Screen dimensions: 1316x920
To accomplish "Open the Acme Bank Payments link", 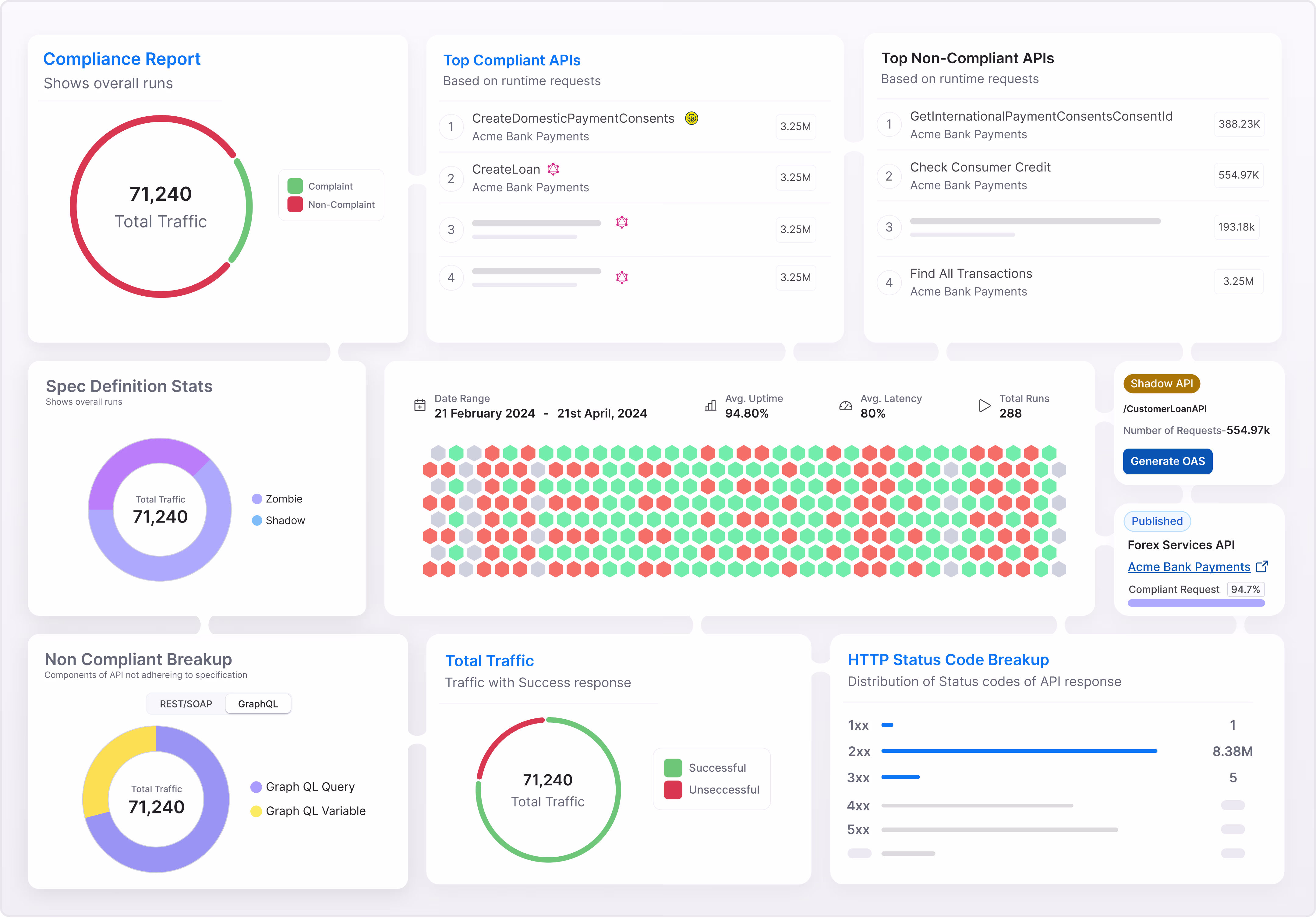I will [1189, 566].
